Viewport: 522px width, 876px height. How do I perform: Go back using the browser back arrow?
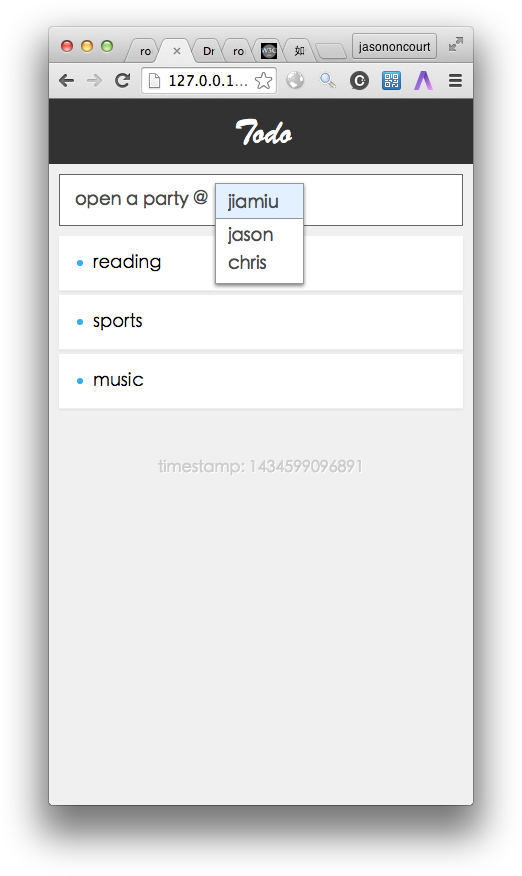(67, 81)
